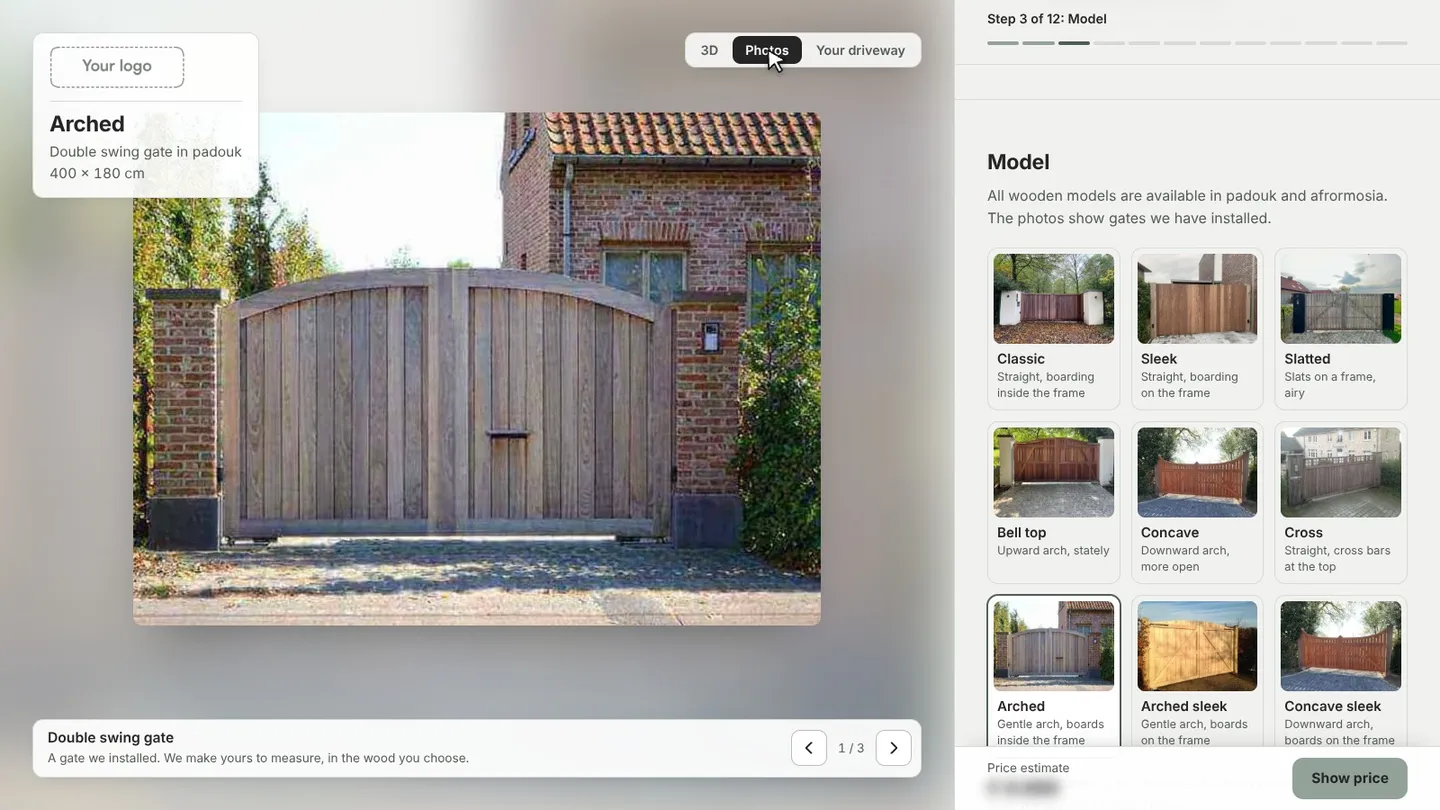Image resolution: width=1440 pixels, height=810 pixels.
Task: Click the 1 / 3 photo counter
Action: [x=851, y=748]
